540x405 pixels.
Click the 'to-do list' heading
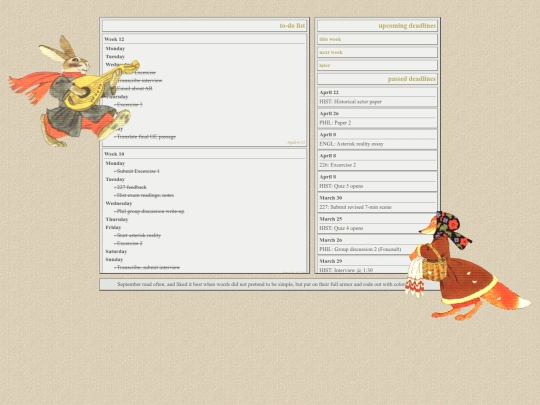tap(292, 25)
